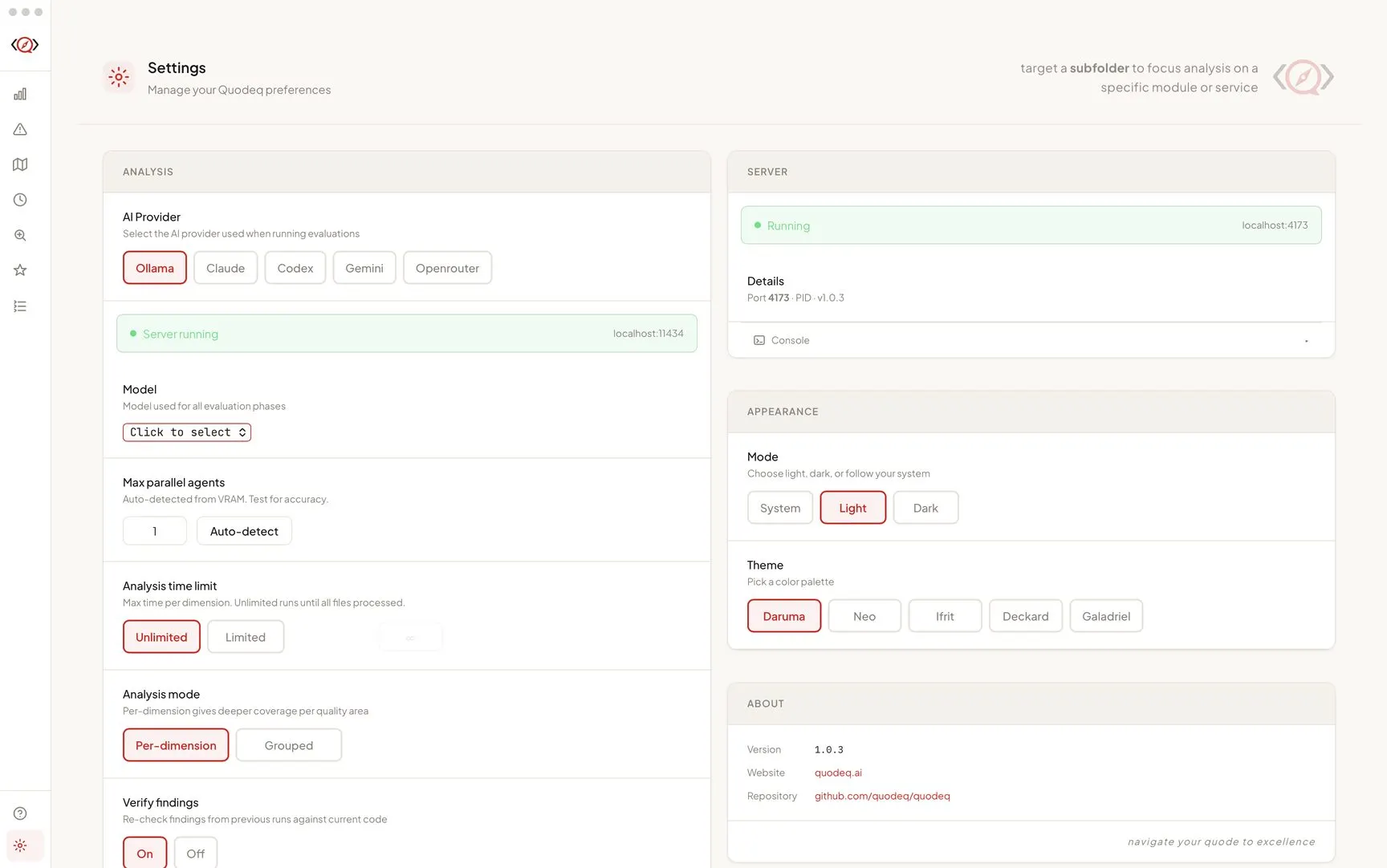Open the Model 'Click to select' dropdown
The image size is (1387, 868).
(187, 432)
